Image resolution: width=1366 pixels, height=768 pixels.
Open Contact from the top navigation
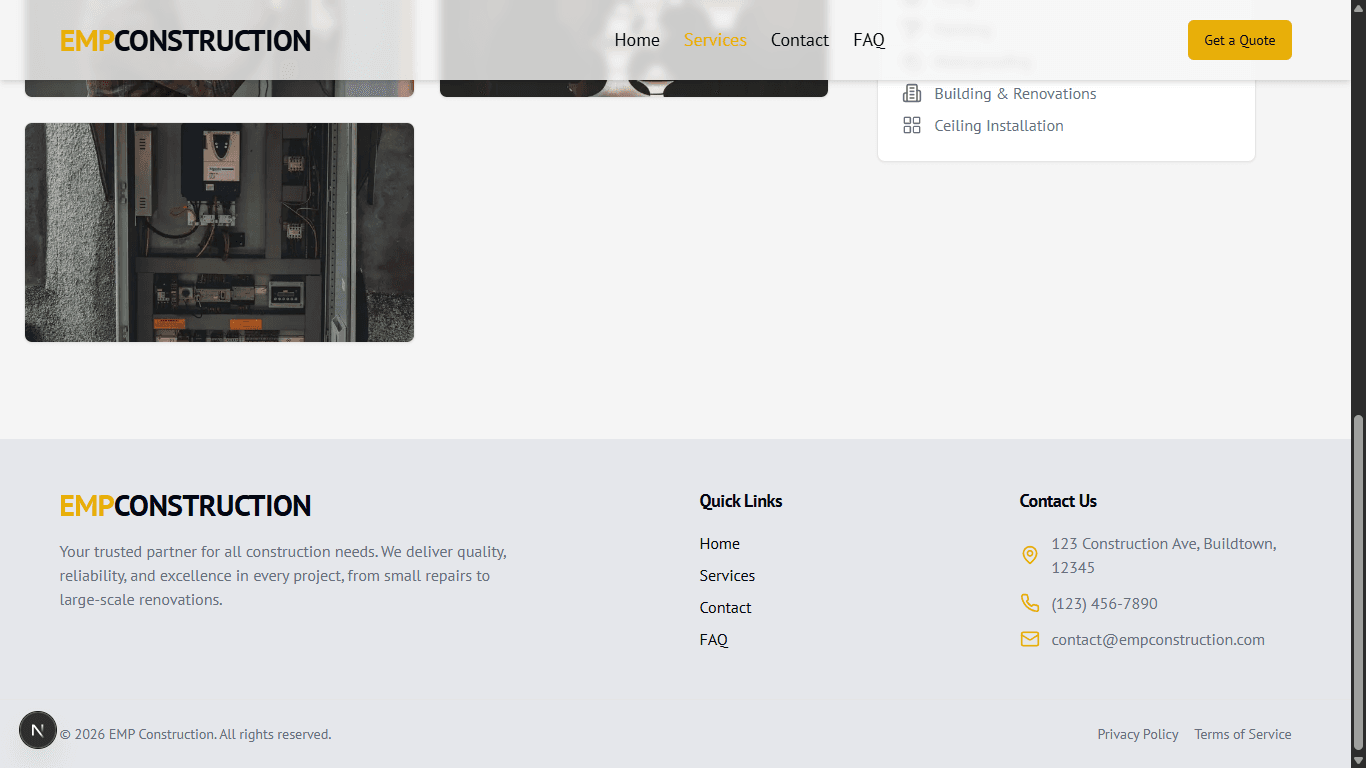[x=799, y=40]
